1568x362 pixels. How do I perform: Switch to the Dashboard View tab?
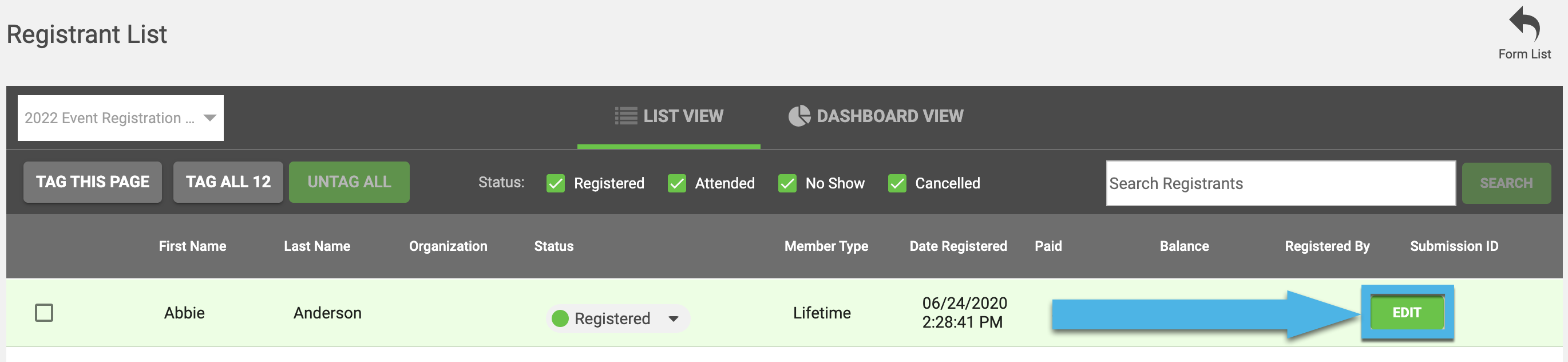(876, 116)
